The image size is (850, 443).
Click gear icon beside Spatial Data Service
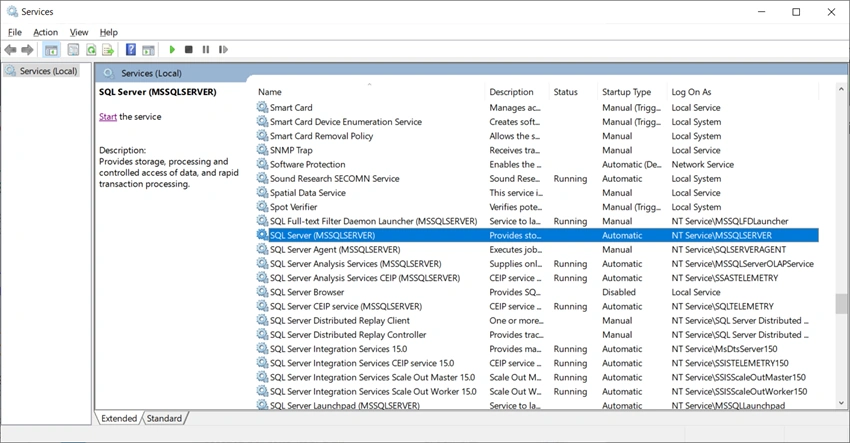pyautogui.click(x=262, y=192)
